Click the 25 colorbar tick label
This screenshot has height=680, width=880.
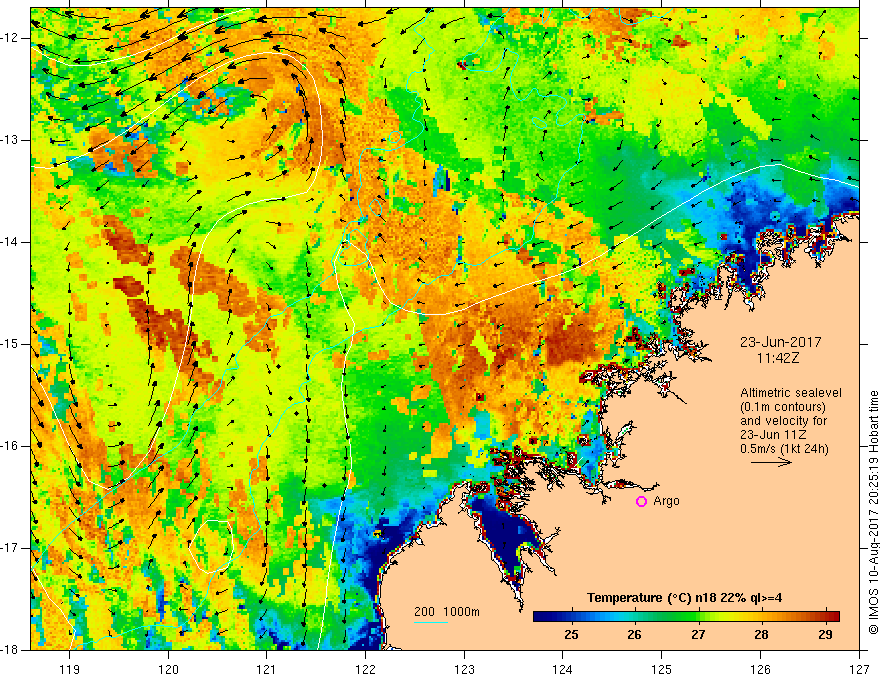tap(571, 635)
